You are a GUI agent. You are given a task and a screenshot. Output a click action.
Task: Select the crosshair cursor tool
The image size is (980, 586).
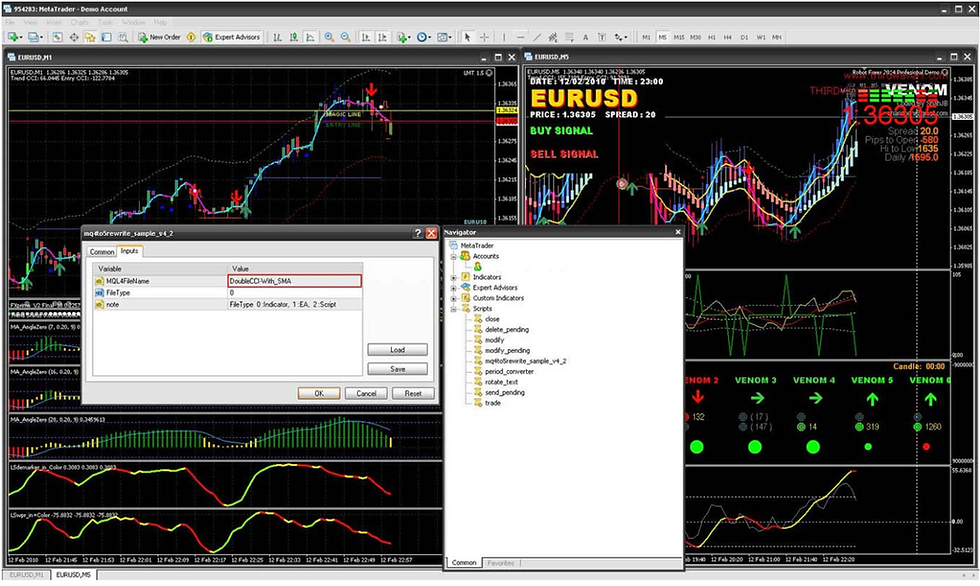point(484,37)
